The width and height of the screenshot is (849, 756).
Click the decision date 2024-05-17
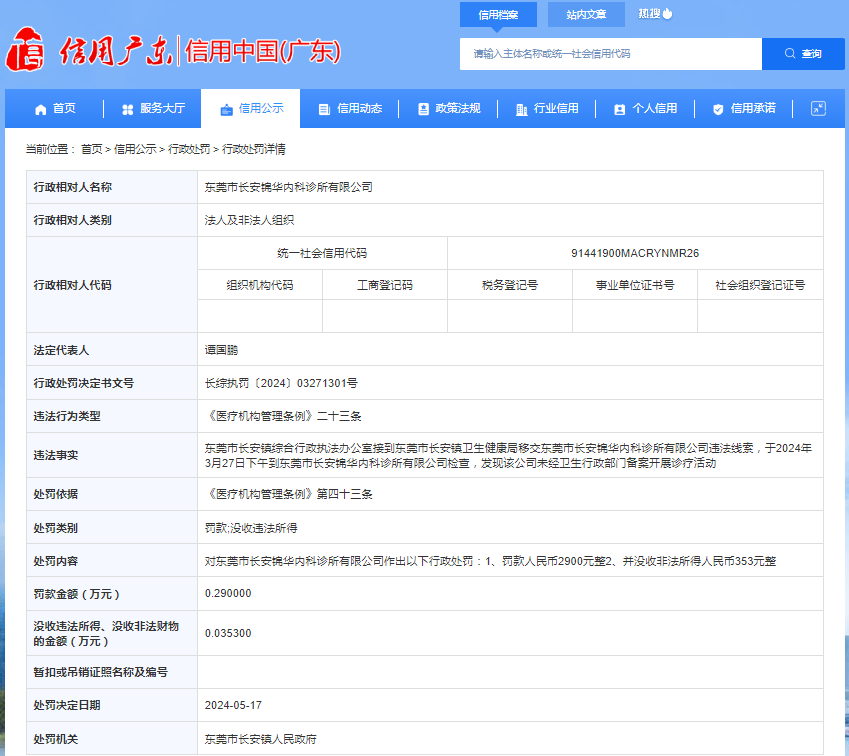(x=233, y=705)
